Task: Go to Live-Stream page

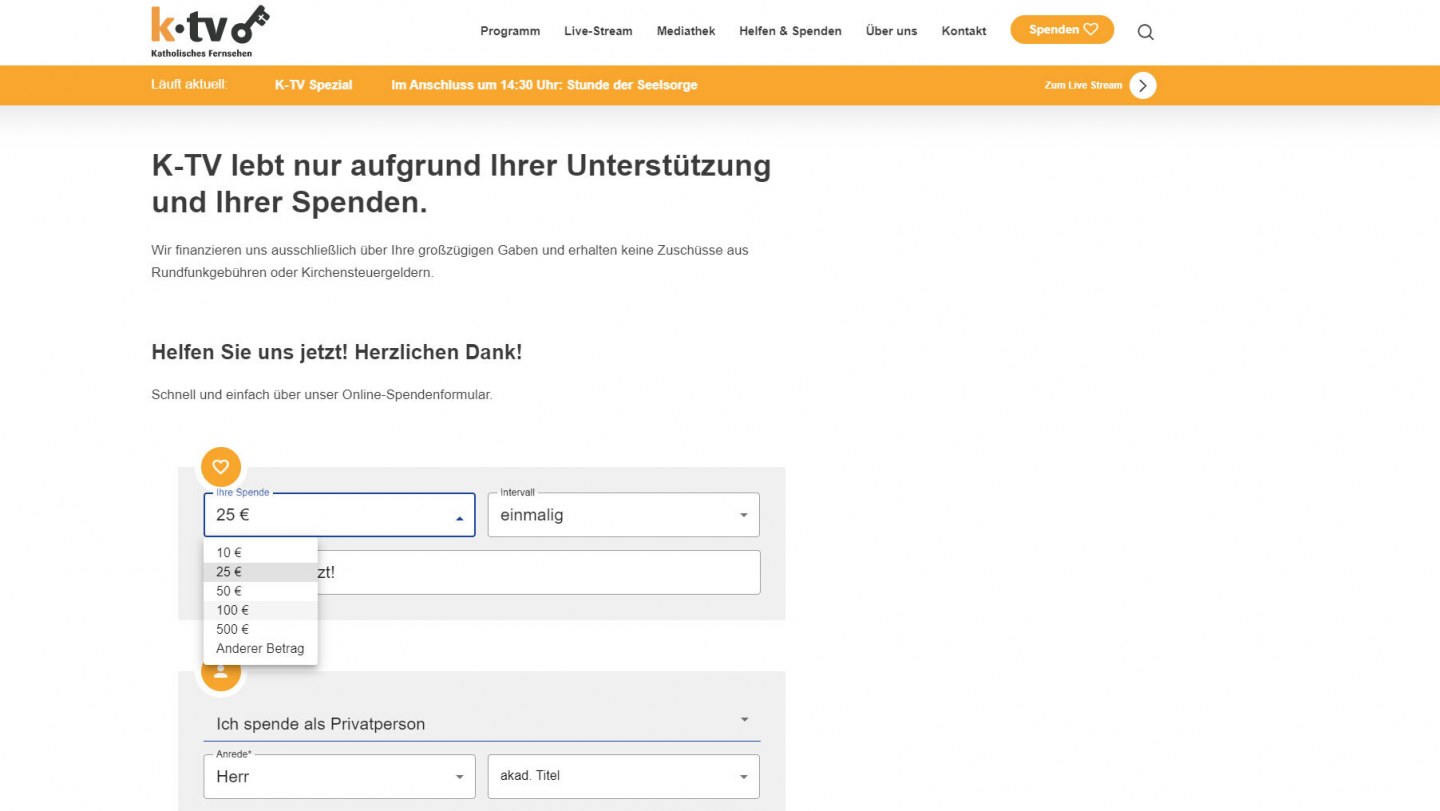Action: pyautogui.click(x=598, y=31)
